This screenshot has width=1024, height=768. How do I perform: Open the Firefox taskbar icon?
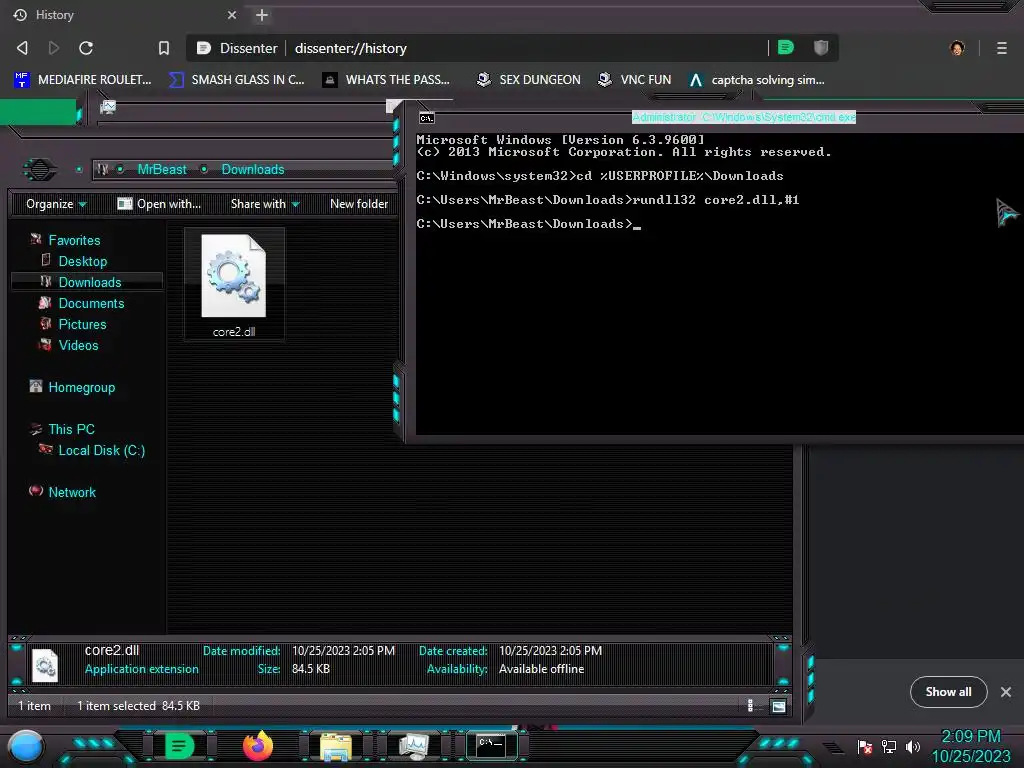(257, 745)
